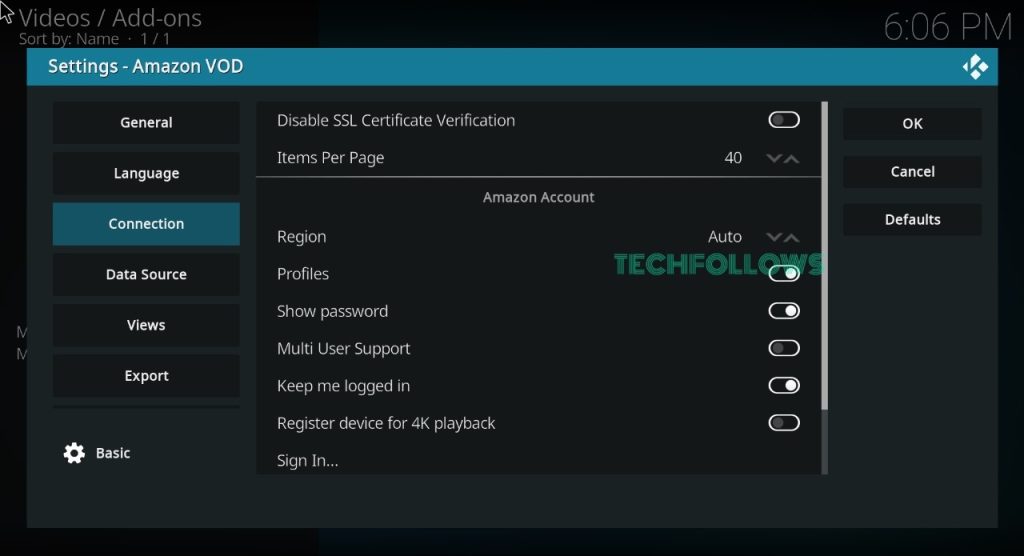
Task: Confirm settings with the OK button
Action: pos(912,123)
